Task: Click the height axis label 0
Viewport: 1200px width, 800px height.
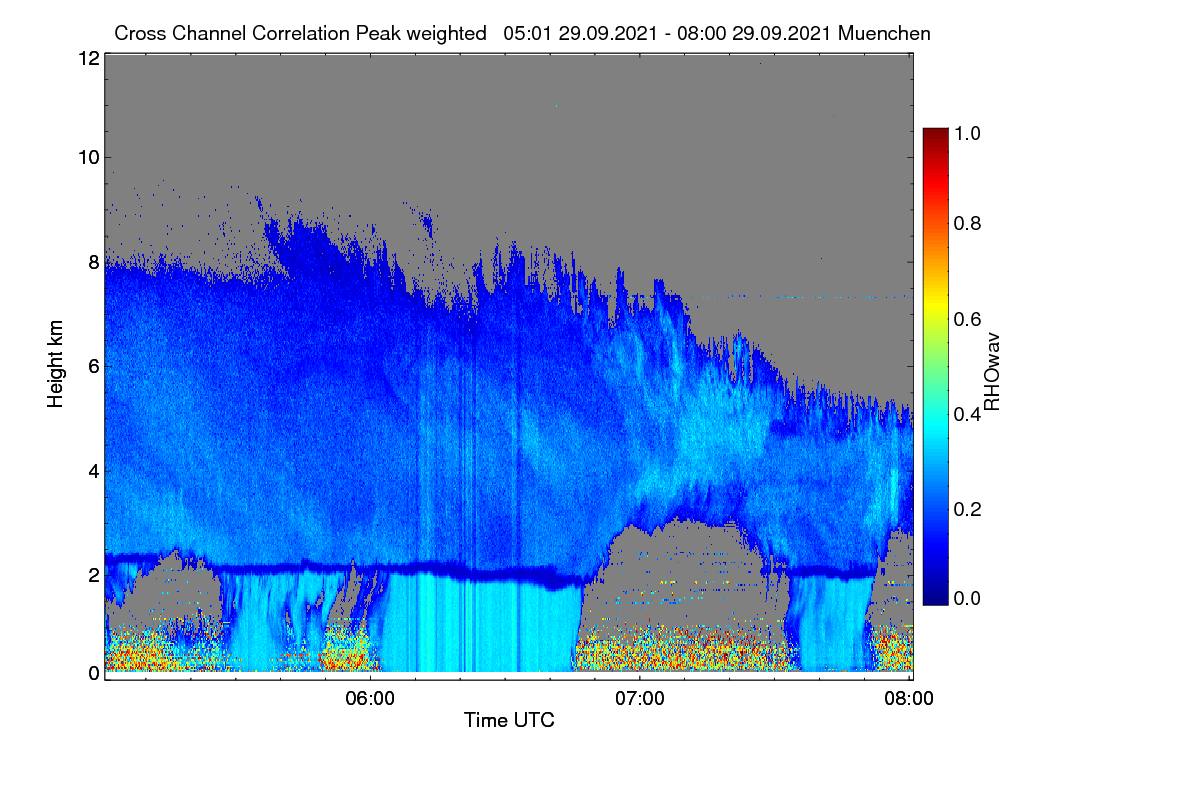Action: (93, 673)
